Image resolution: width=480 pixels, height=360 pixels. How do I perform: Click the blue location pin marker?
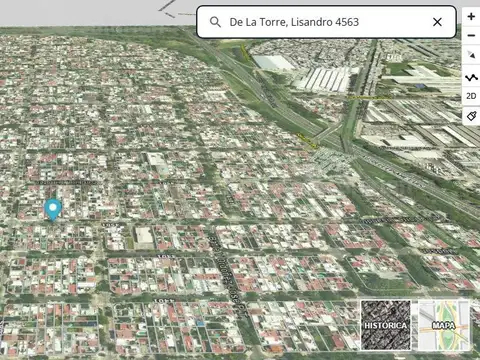53,210
